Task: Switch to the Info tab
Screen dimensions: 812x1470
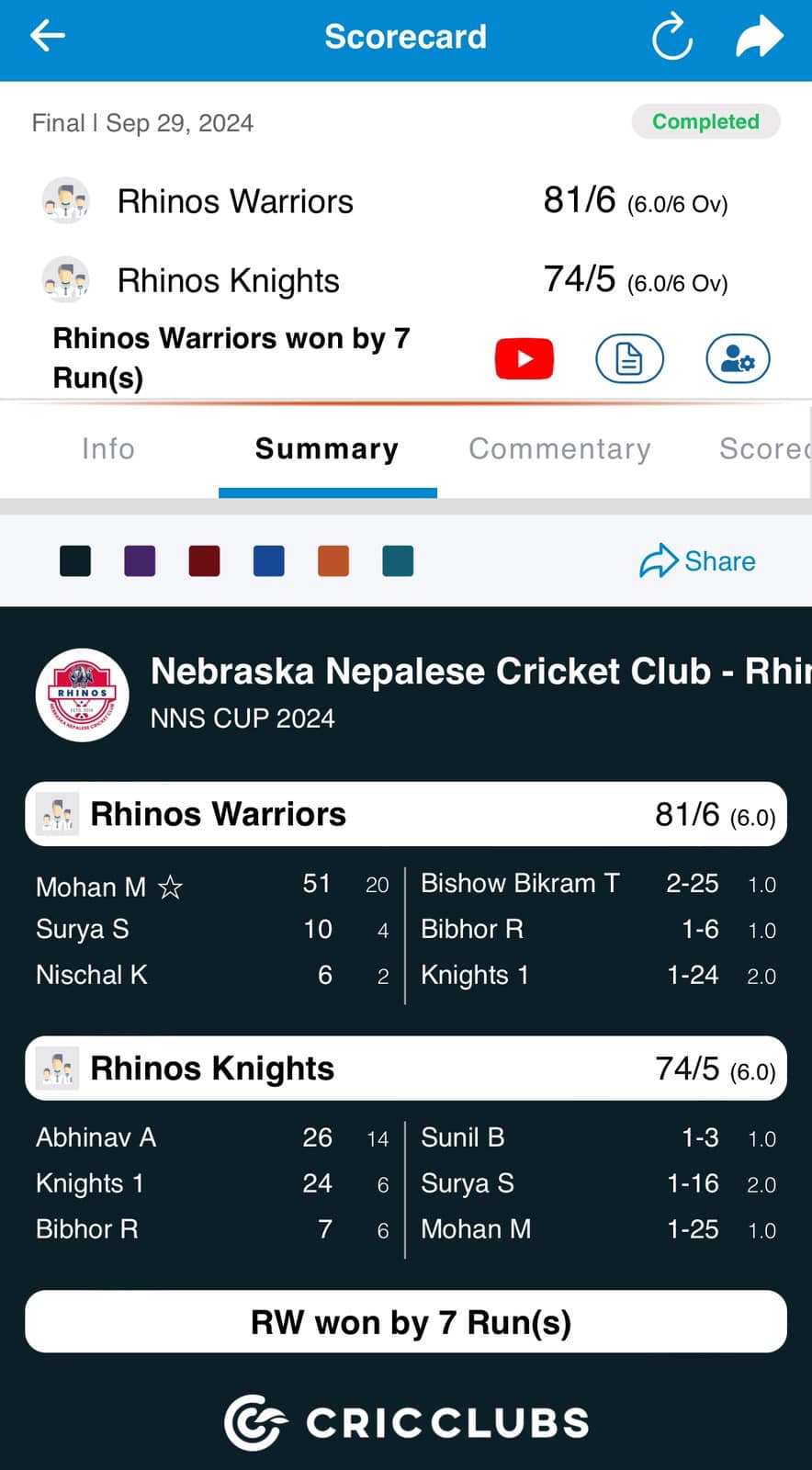Action: 108,448
